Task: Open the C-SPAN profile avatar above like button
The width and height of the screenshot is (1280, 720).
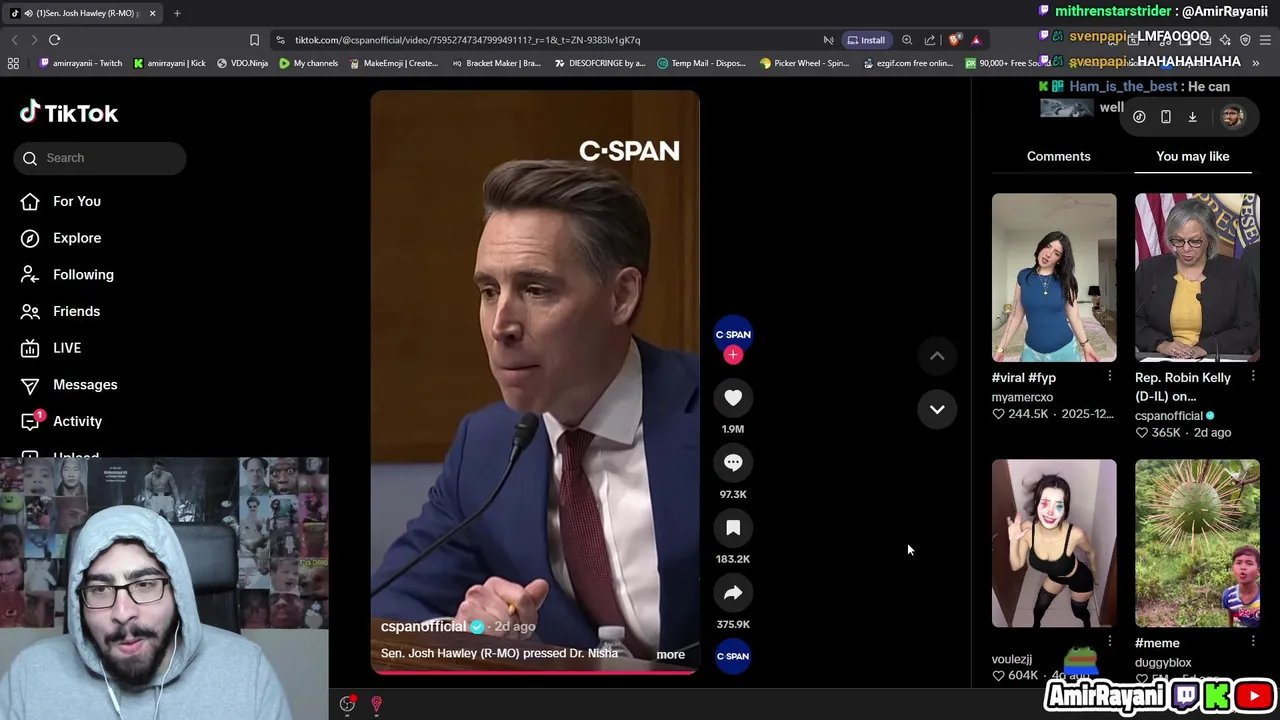Action: point(733,334)
